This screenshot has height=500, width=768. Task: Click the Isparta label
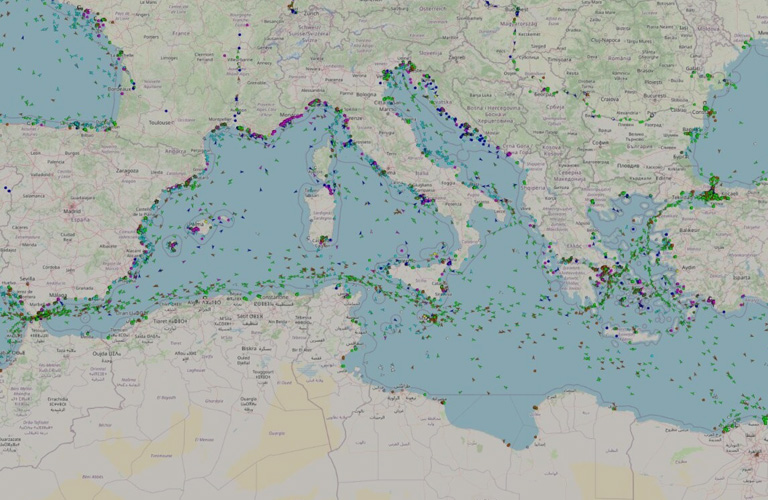pos(742,277)
